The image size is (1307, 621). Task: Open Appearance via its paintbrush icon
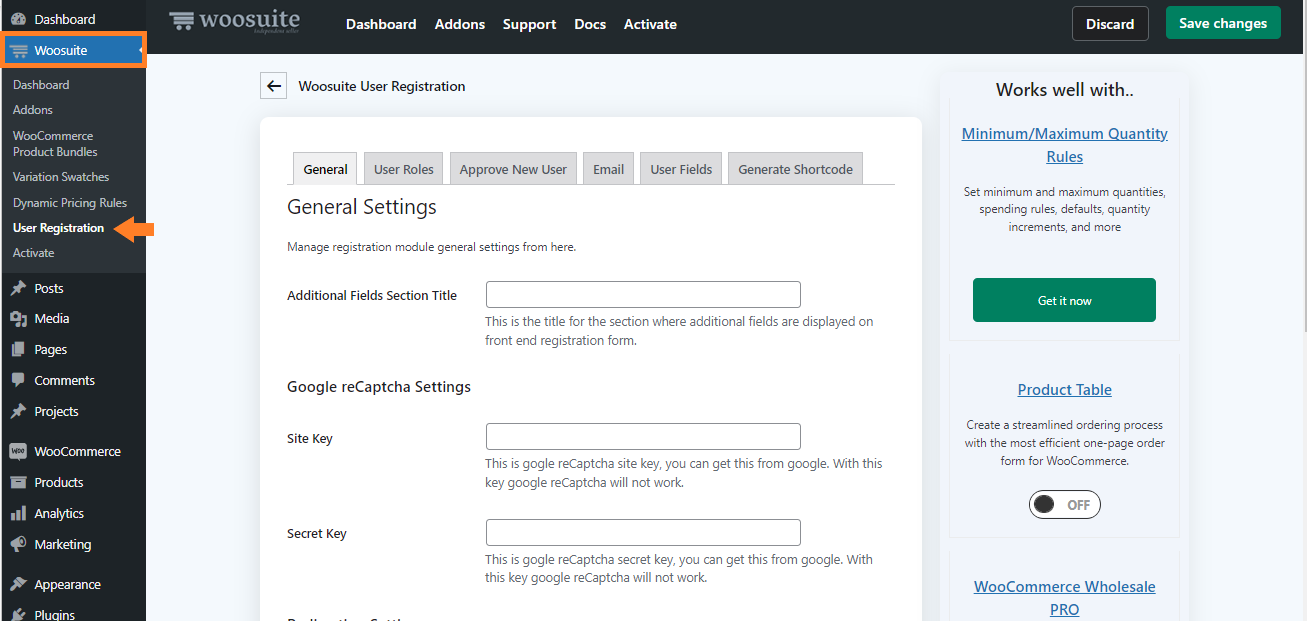[18, 585]
